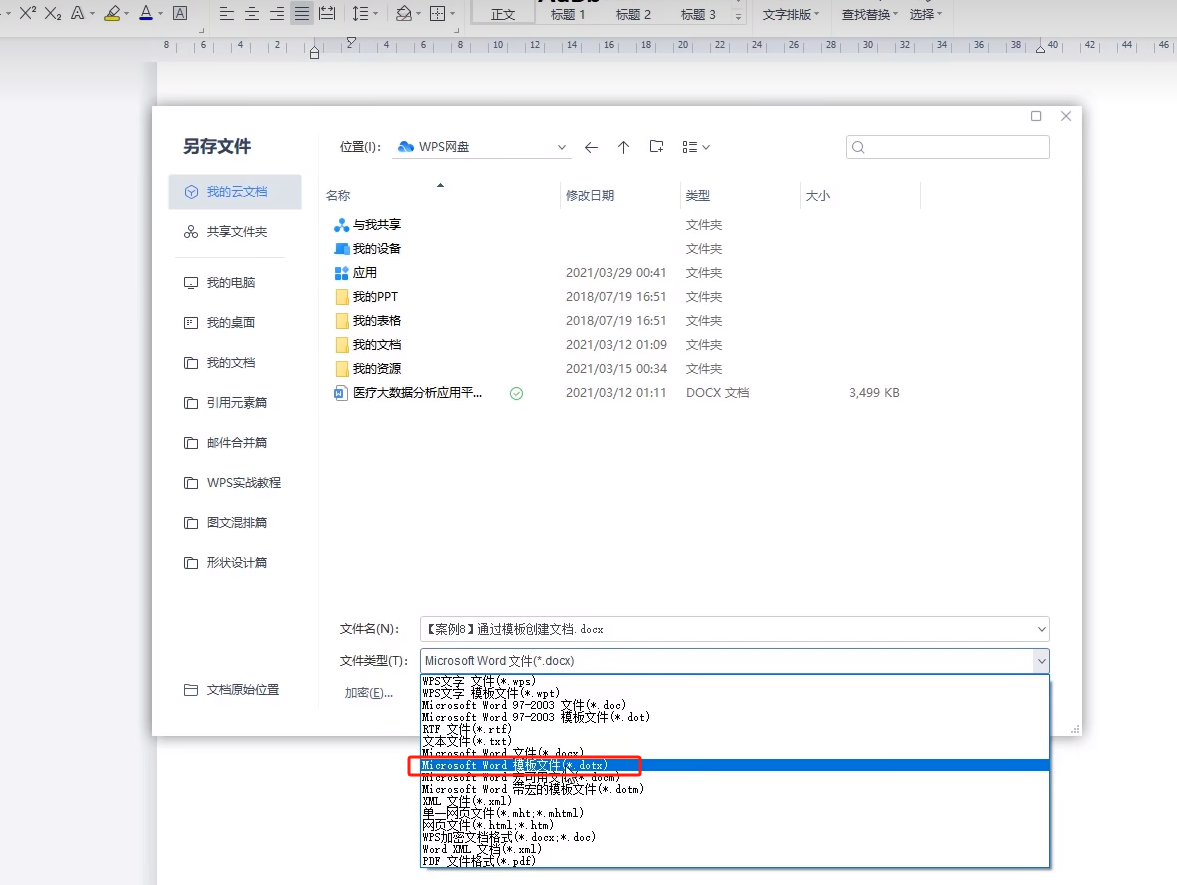1177x885 pixels.
Task: Sort files by 修改日期 column
Action: tap(590, 196)
